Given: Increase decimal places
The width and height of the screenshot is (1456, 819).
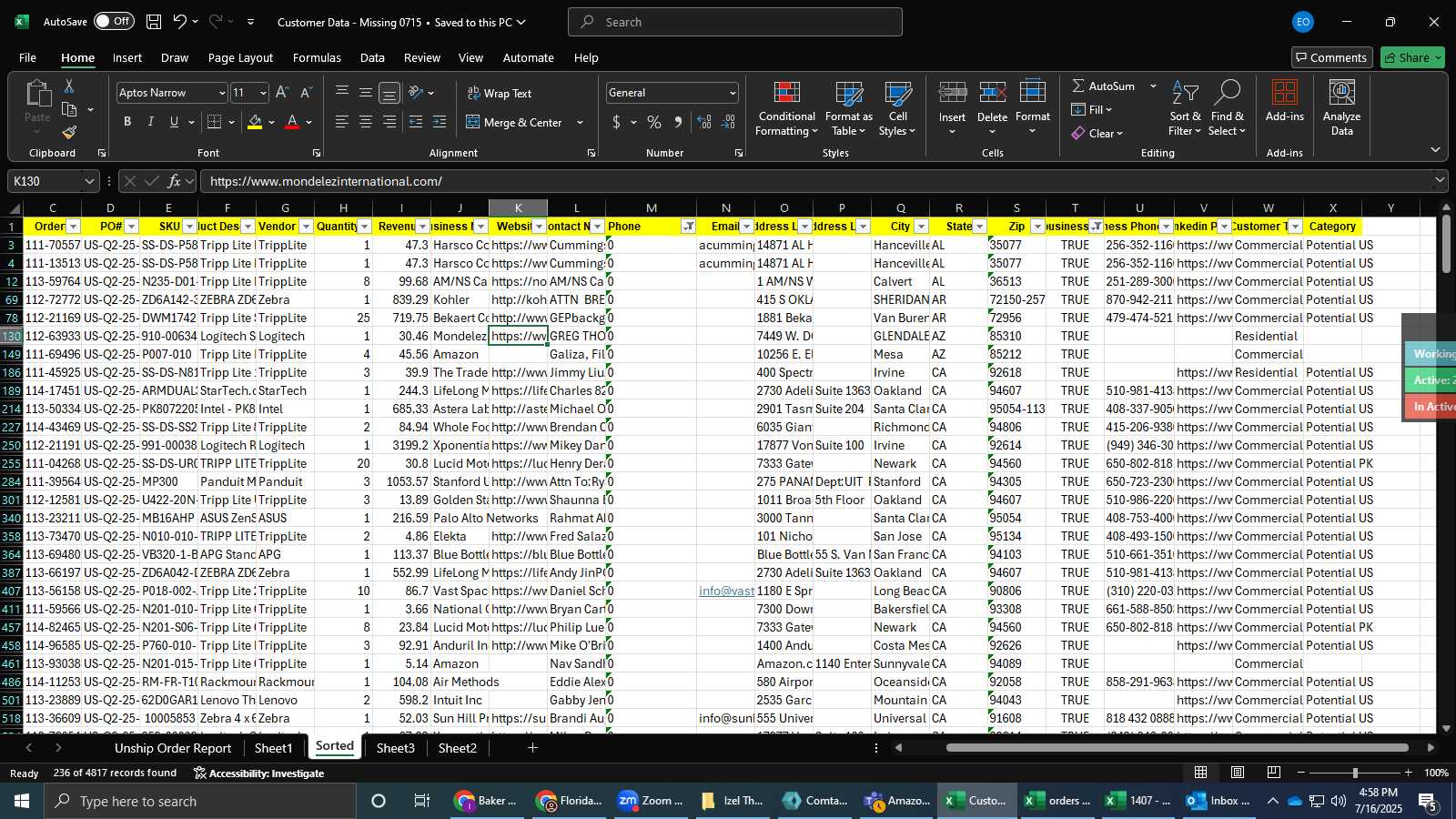Looking at the screenshot, I should 704,122.
